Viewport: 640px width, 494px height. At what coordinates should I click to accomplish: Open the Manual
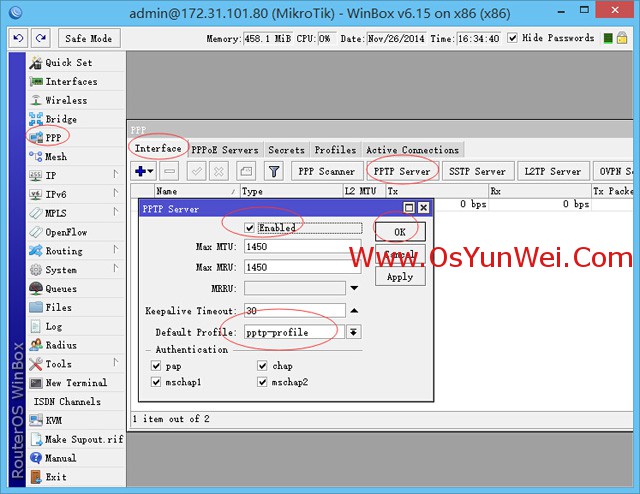[x=76, y=458]
